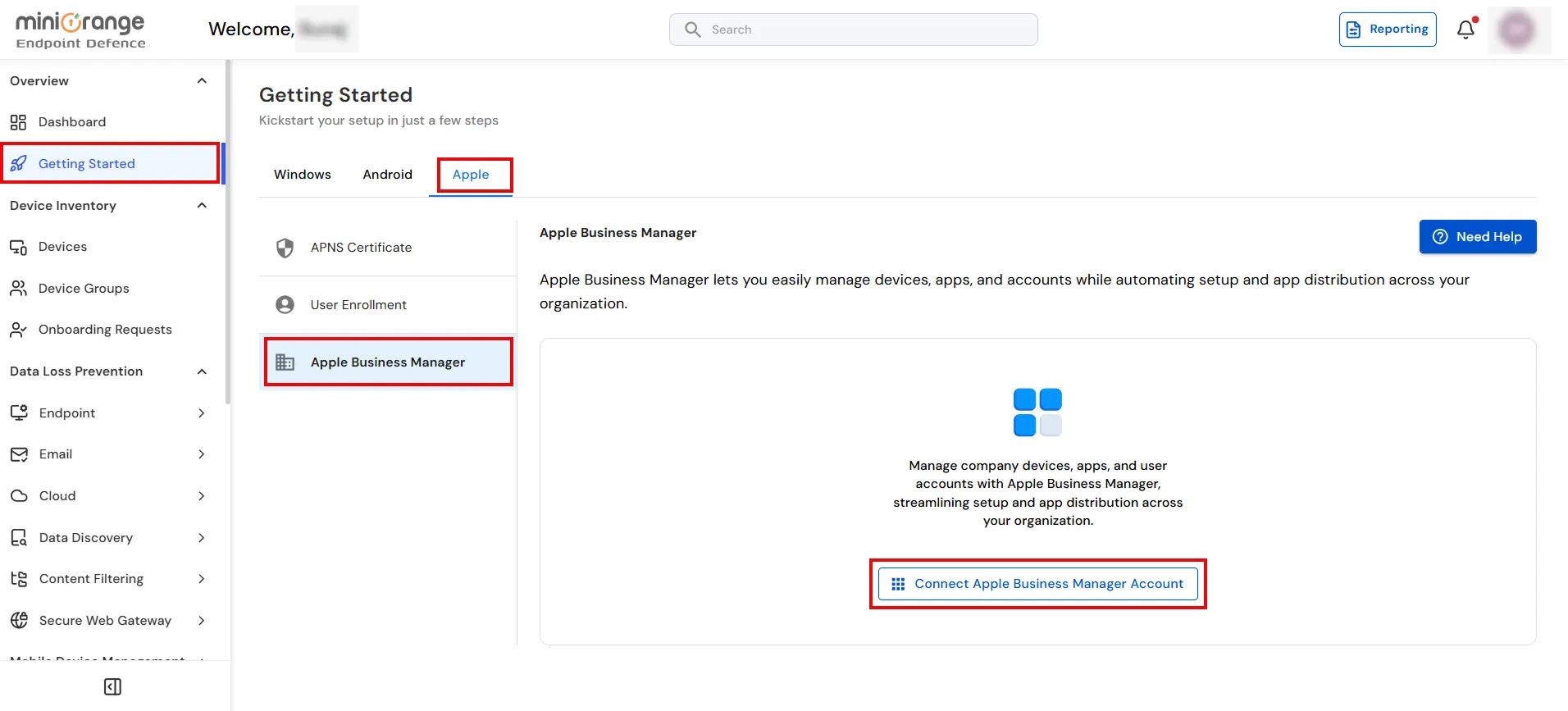The height and width of the screenshot is (711, 1568).
Task: Expand the Data Discovery submenu arrow
Action: [201, 538]
